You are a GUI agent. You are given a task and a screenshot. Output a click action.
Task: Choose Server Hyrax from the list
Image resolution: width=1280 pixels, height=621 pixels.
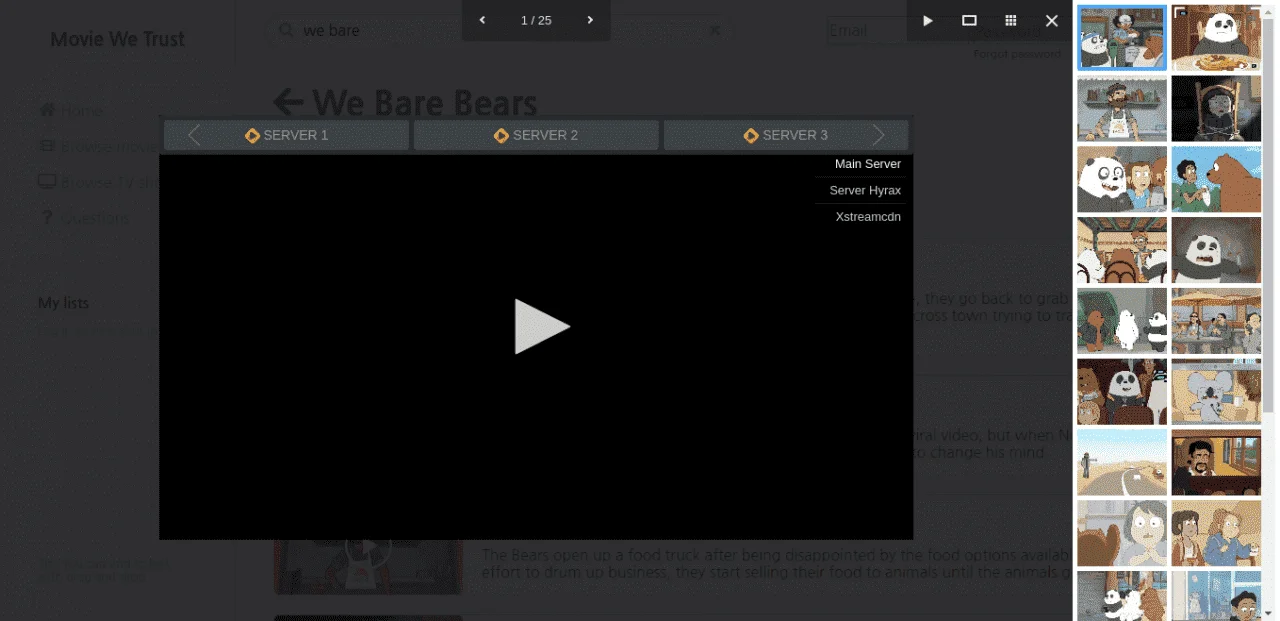(x=865, y=190)
